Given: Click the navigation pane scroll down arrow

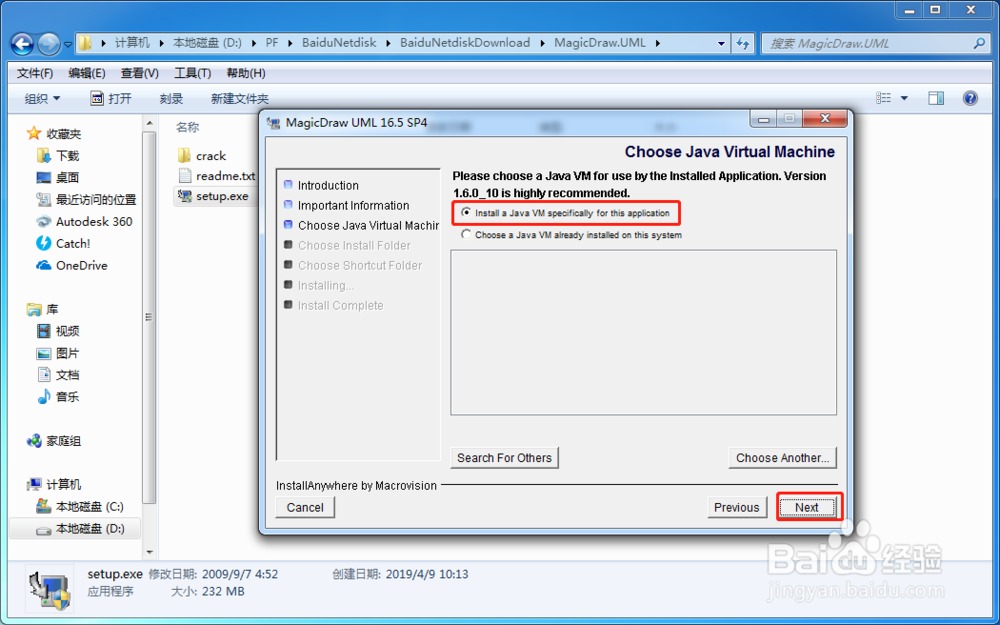Looking at the screenshot, I should (150, 552).
